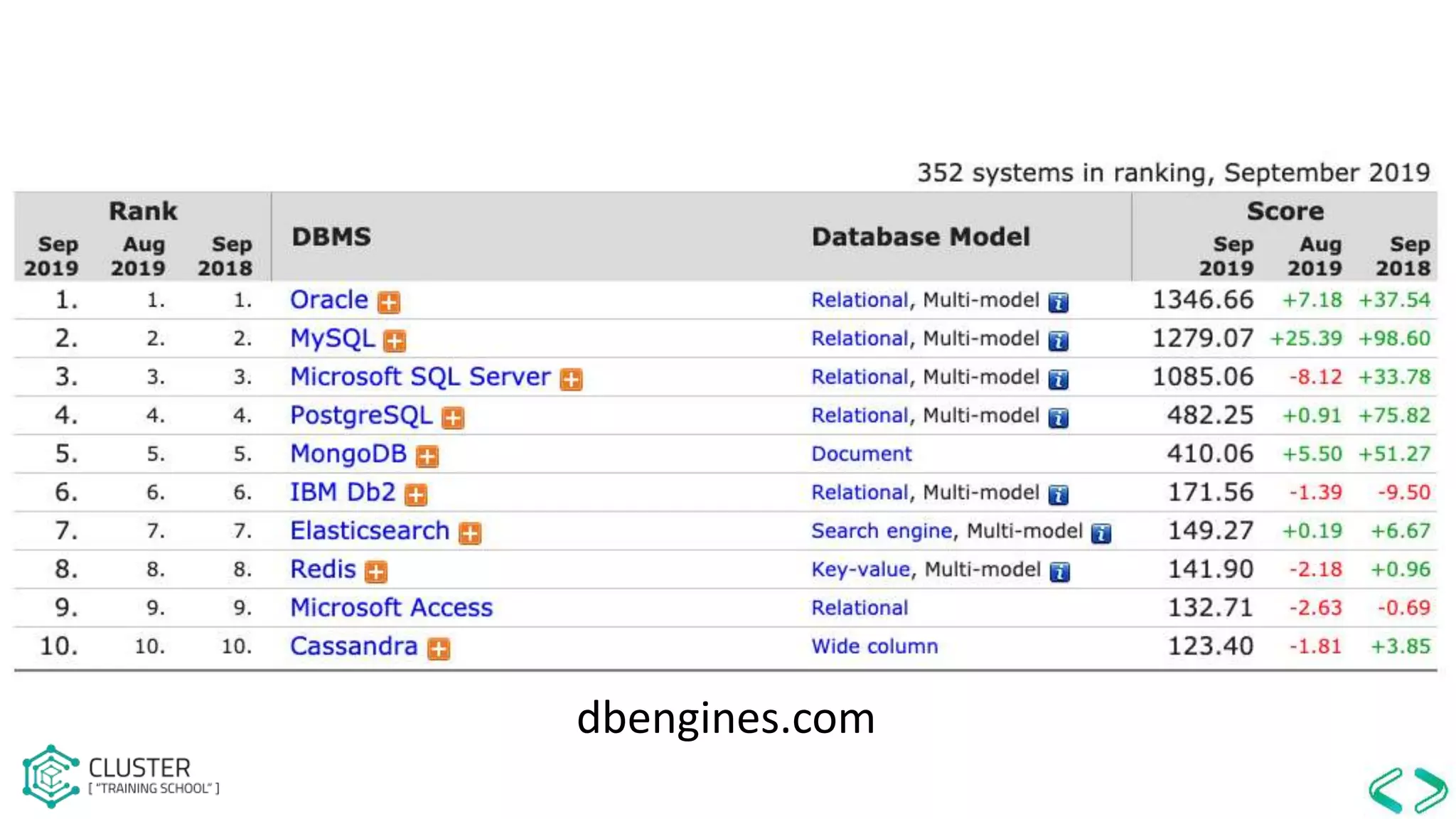Click the Cluster Training School logo

(x=121, y=776)
